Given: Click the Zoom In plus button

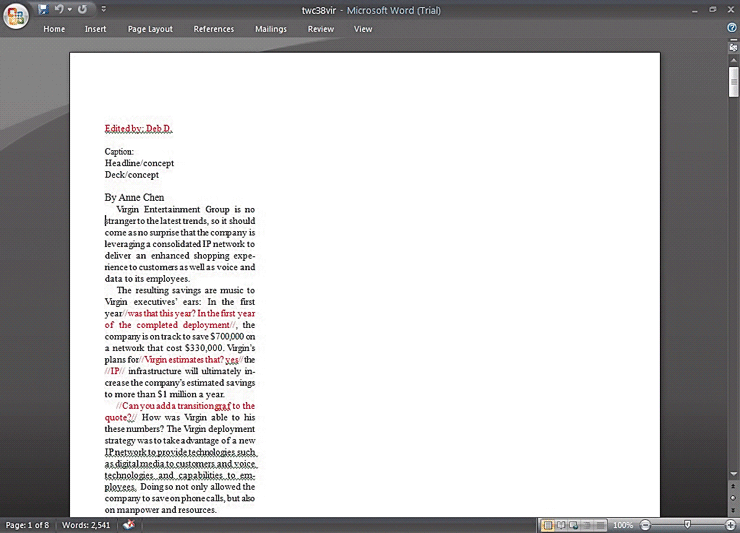Looking at the screenshot, I should tap(730, 525).
